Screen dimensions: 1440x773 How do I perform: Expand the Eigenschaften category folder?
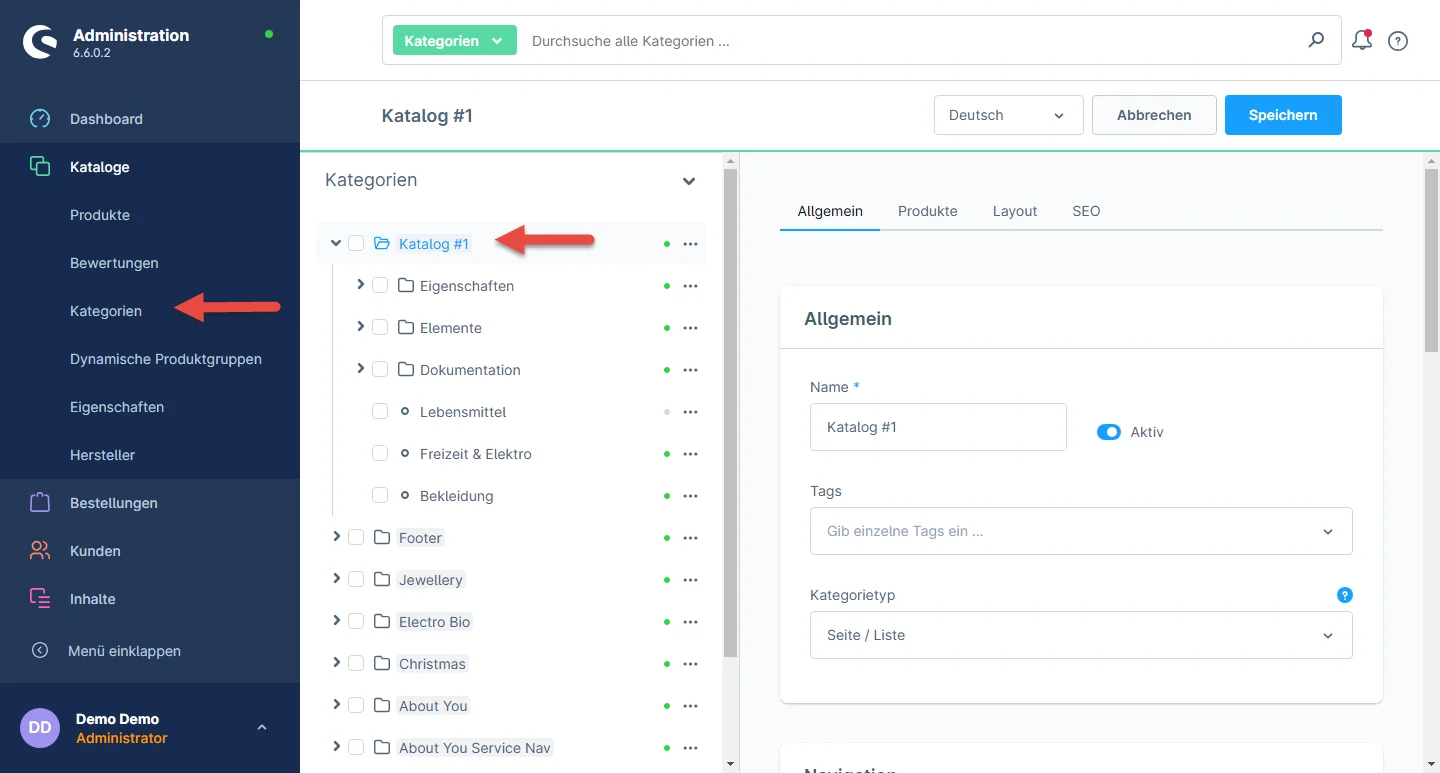point(360,285)
